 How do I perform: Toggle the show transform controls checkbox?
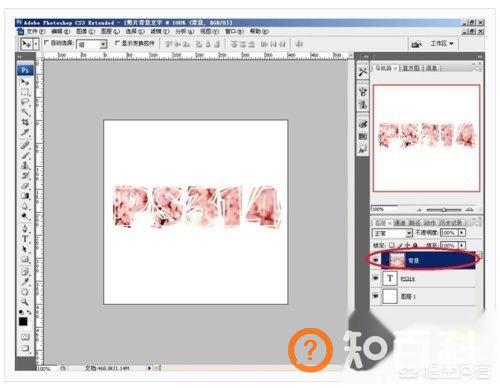click(117, 43)
